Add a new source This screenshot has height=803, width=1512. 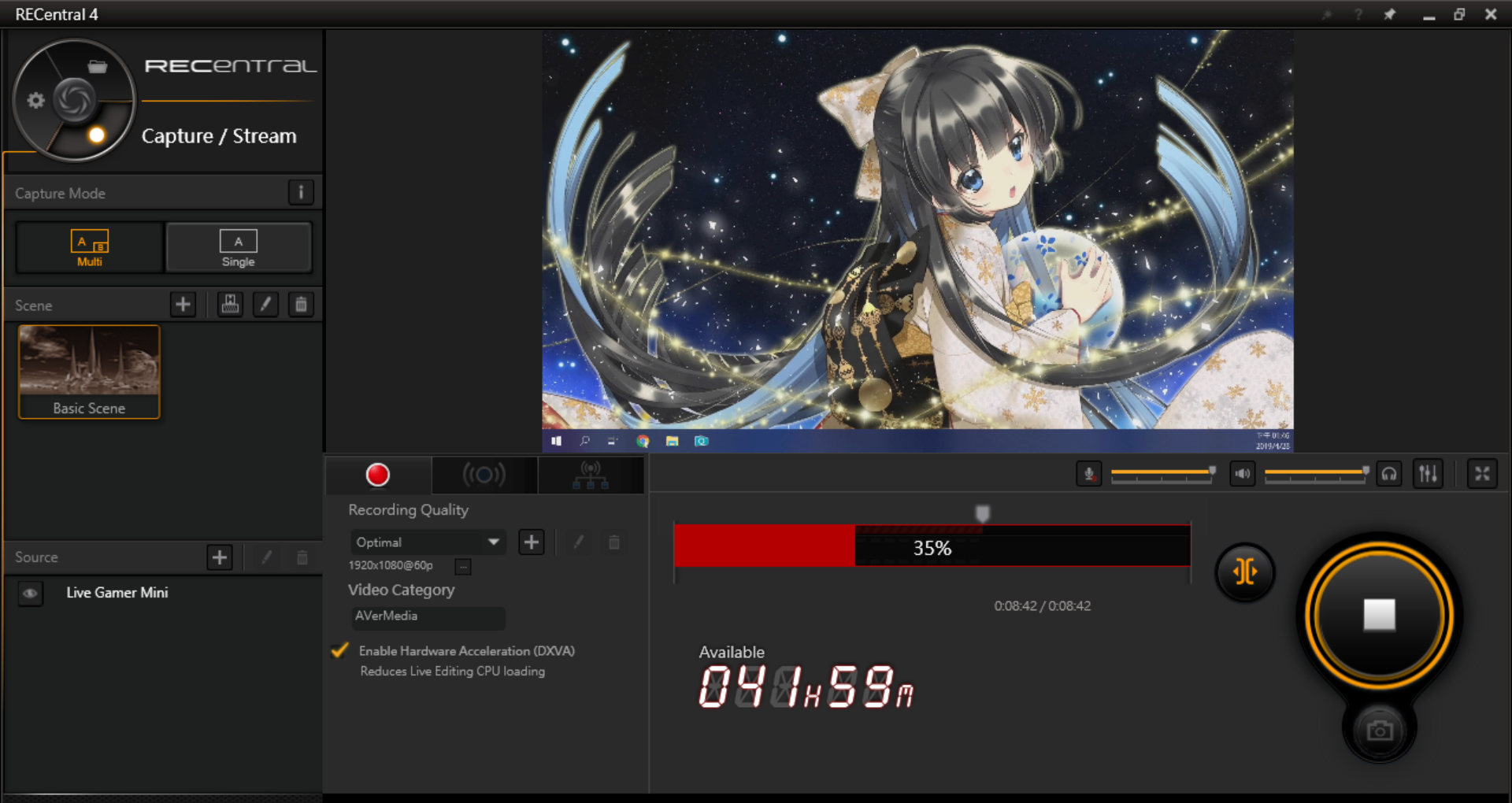coord(220,557)
